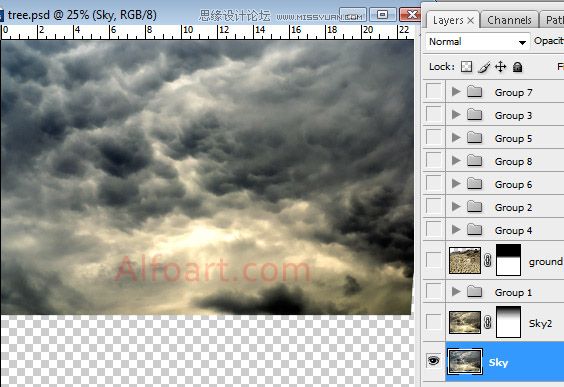564x387 pixels.
Task: Select the Group 1 layer name
Action: [513, 293]
